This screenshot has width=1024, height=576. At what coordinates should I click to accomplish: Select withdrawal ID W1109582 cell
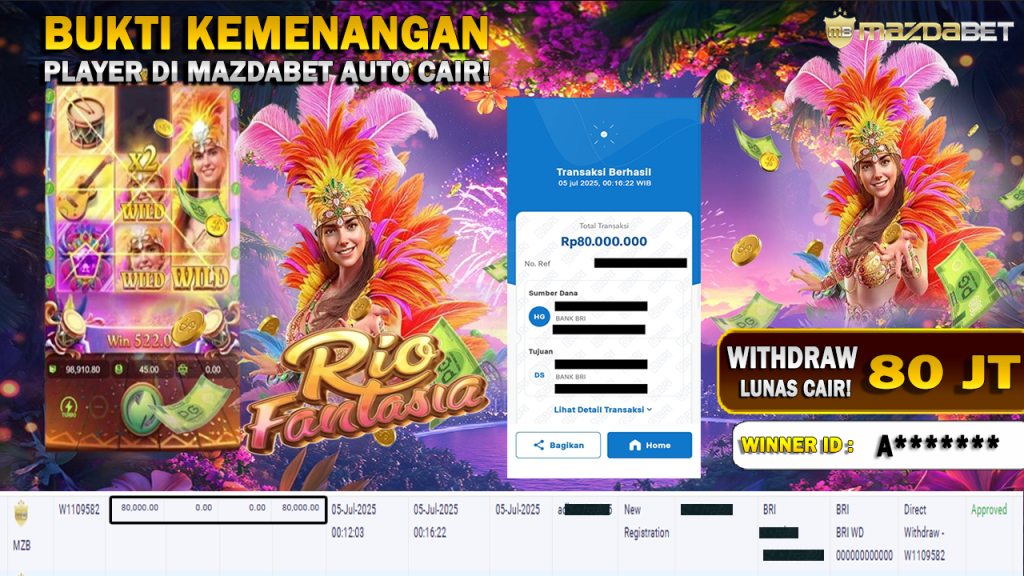point(79,509)
